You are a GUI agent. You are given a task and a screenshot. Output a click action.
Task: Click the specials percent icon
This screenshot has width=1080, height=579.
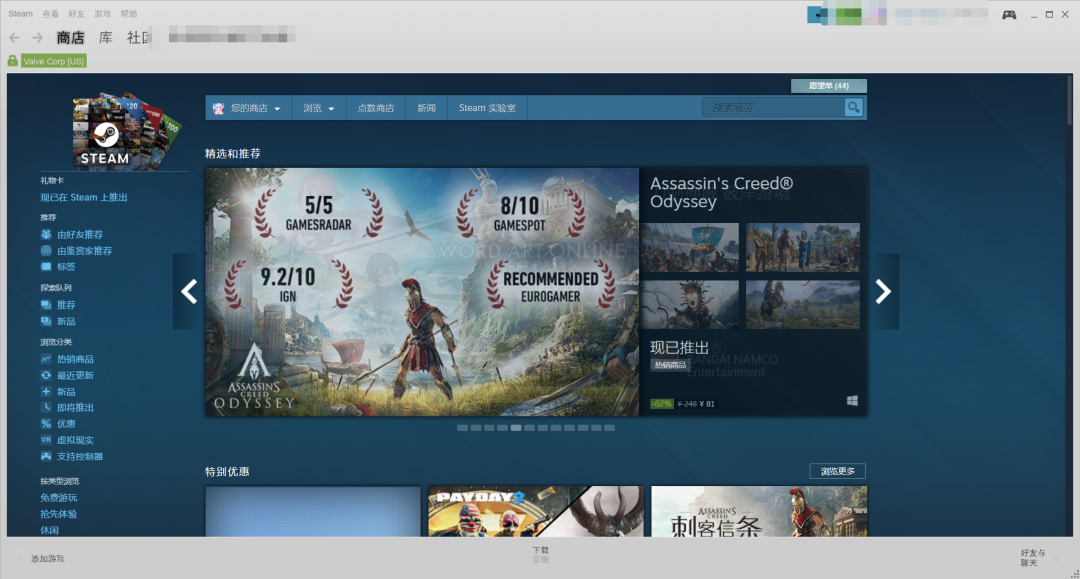(x=46, y=423)
